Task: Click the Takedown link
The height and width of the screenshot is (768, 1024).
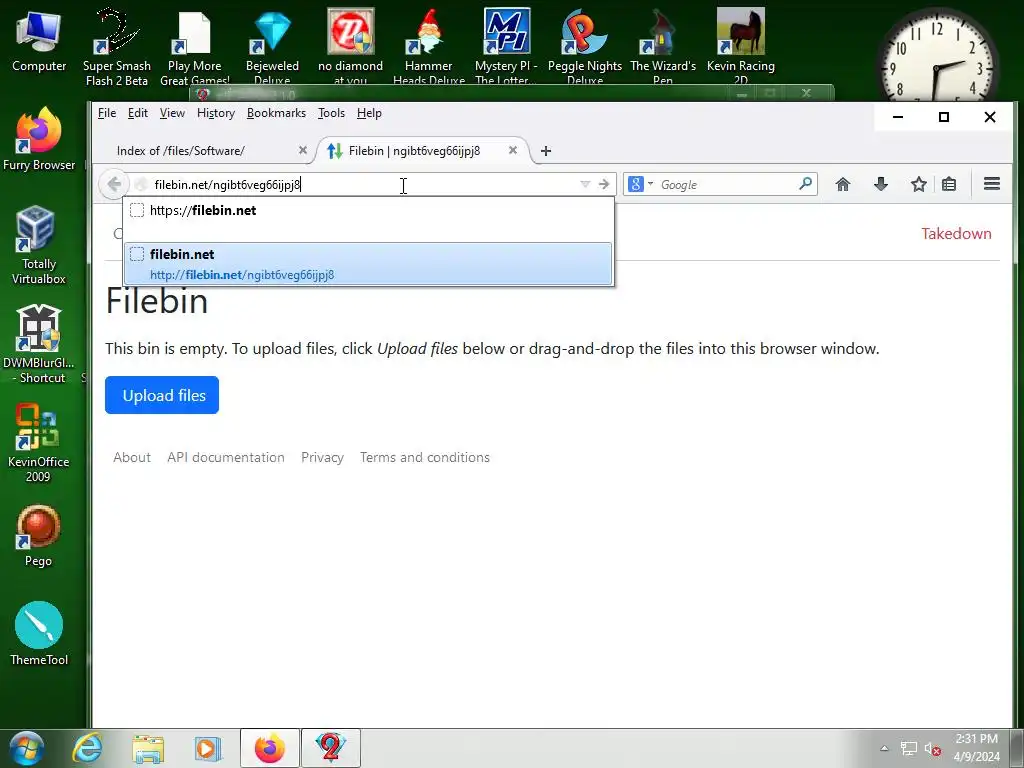Action: (x=956, y=234)
